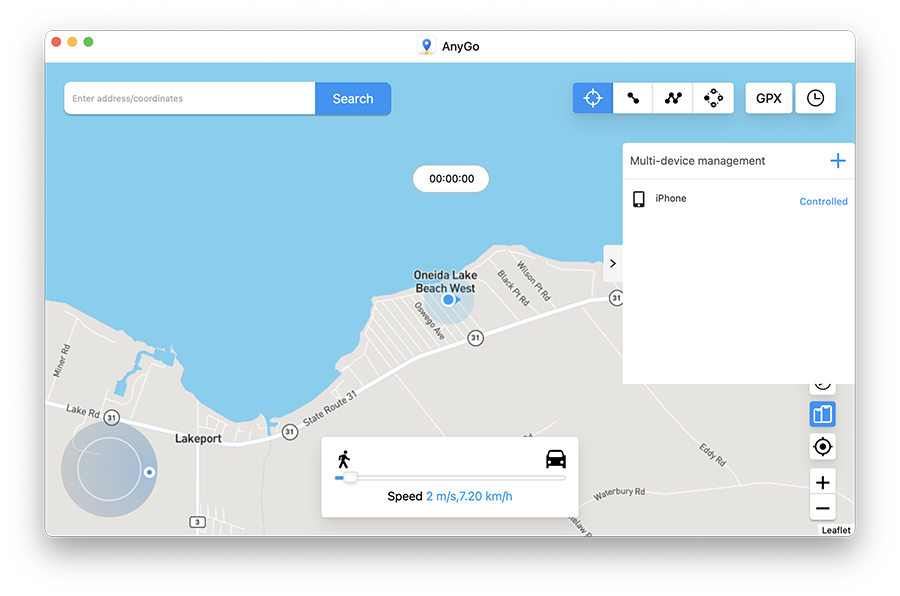Click the address input field
This screenshot has width=900, height=596.
(x=188, y=98)
